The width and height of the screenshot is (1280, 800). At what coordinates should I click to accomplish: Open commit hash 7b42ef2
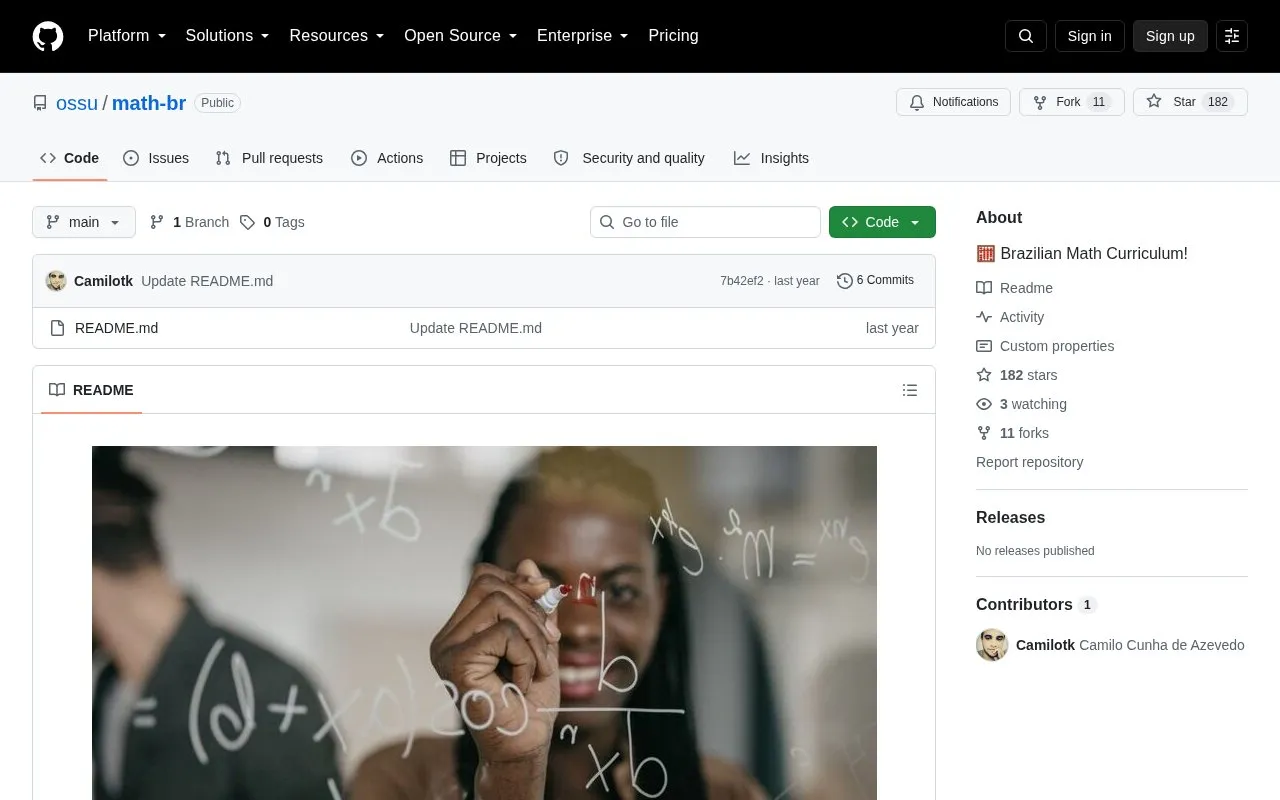(742, 281)
